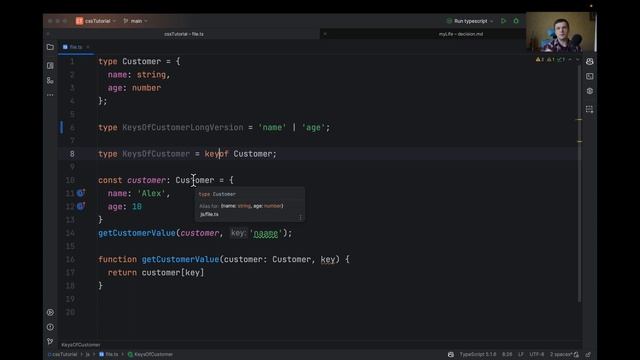Open the 2 spaces indentation selector

[x=561, y=354]
